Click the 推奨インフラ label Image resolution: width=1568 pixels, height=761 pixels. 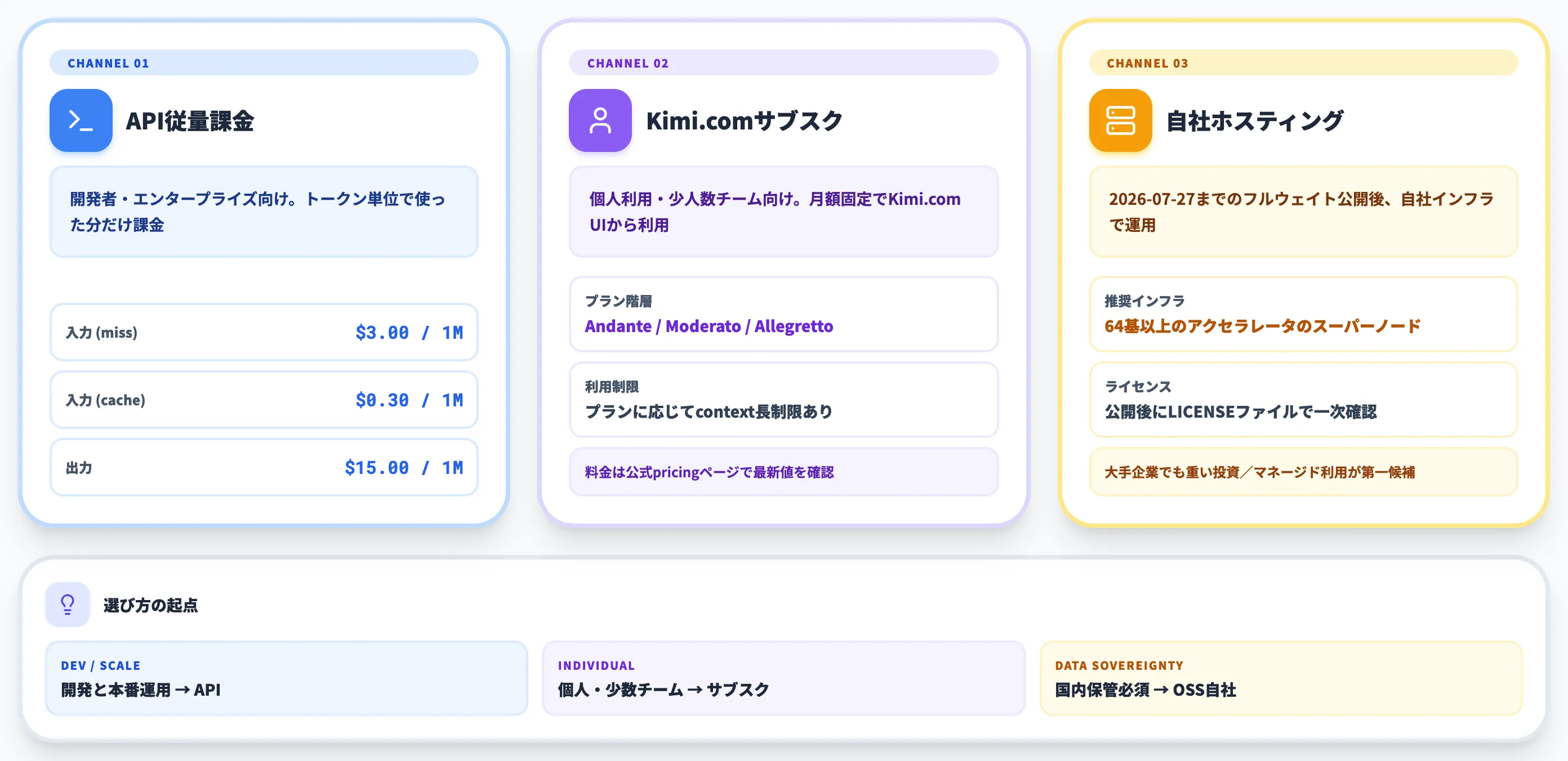tap(1145, 301)
